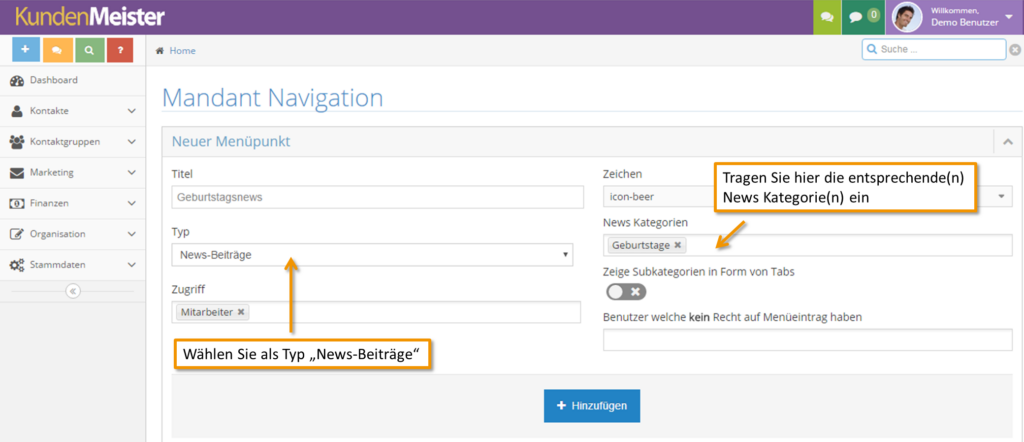Click into the Titel input field

pos(377,197)
